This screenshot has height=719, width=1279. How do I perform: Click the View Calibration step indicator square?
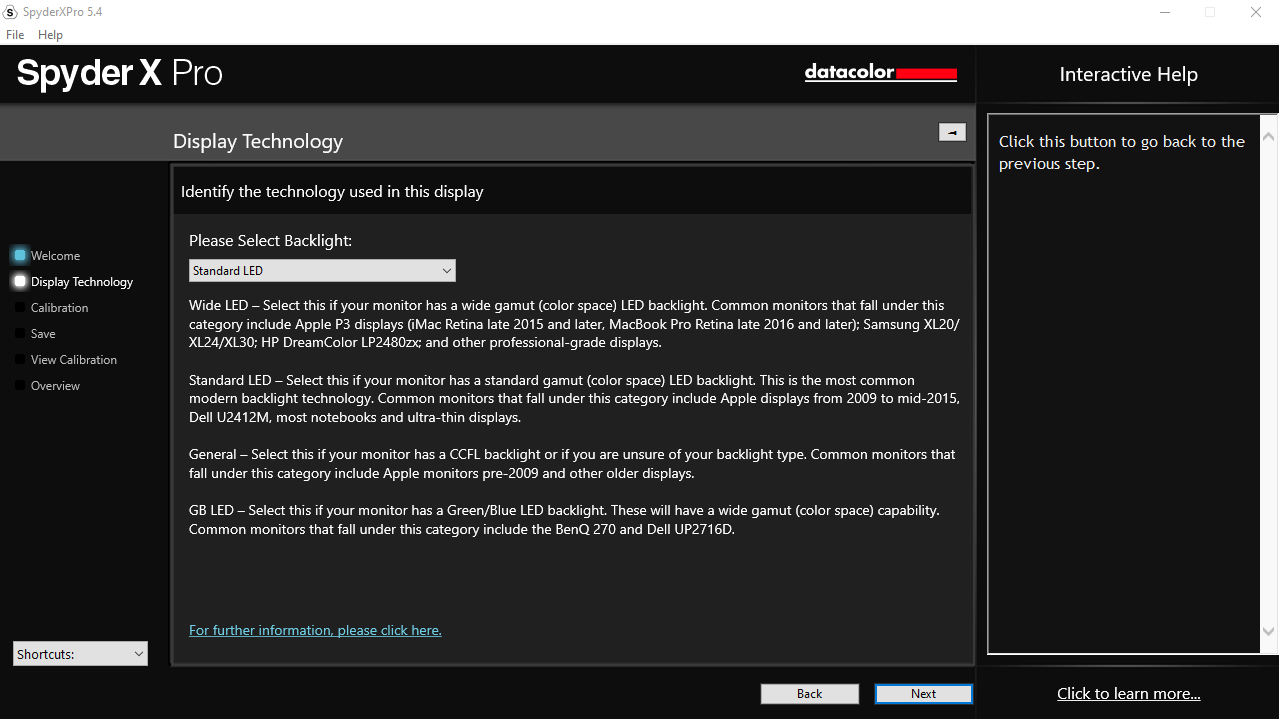[20, 359]
